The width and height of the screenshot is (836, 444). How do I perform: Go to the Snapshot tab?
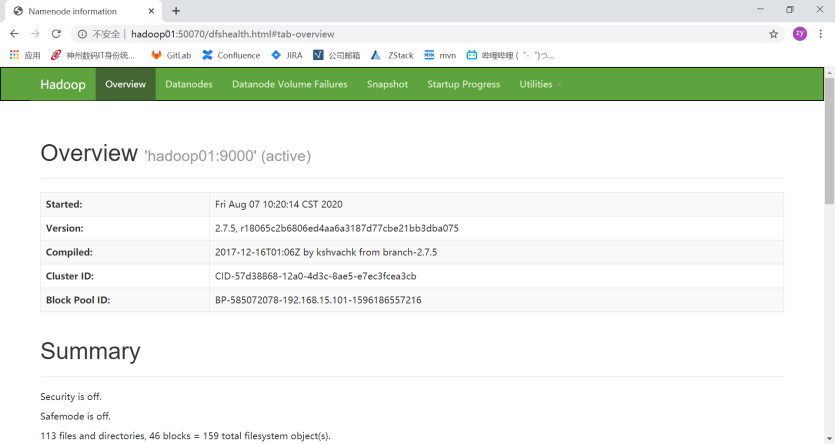[387, 84]
